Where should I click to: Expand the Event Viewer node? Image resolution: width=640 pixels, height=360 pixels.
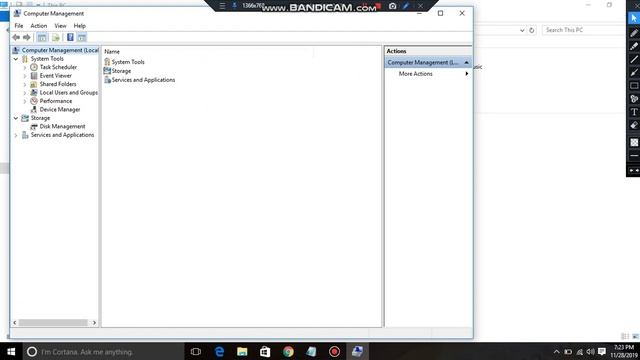[24, 76]
